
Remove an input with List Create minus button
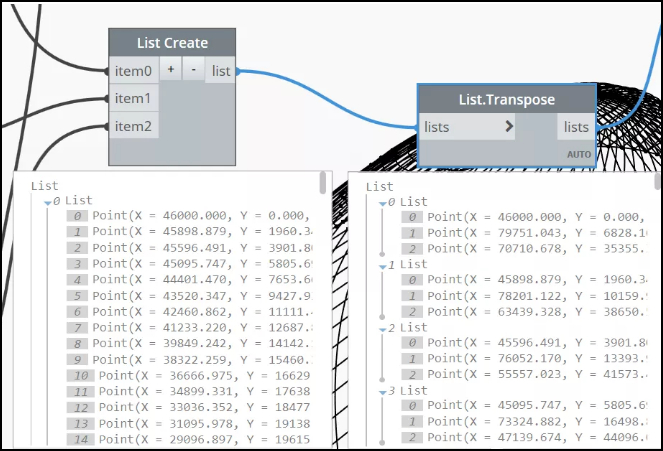194,69
